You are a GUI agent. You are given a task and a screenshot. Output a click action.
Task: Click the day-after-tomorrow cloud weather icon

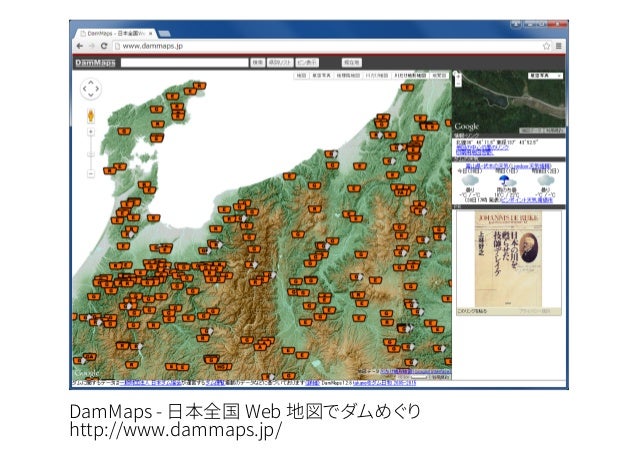tap(545, 181)
